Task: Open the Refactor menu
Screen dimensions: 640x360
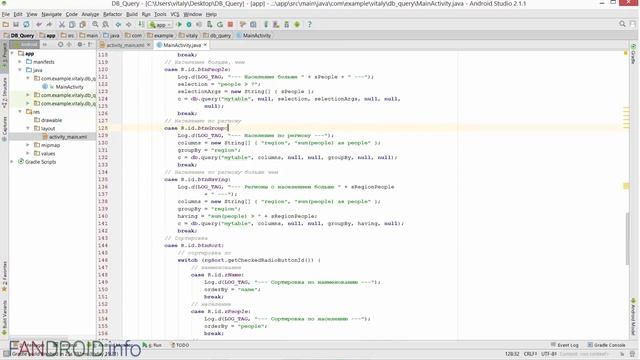Action: pyautogui.click(x=112, y=14)
